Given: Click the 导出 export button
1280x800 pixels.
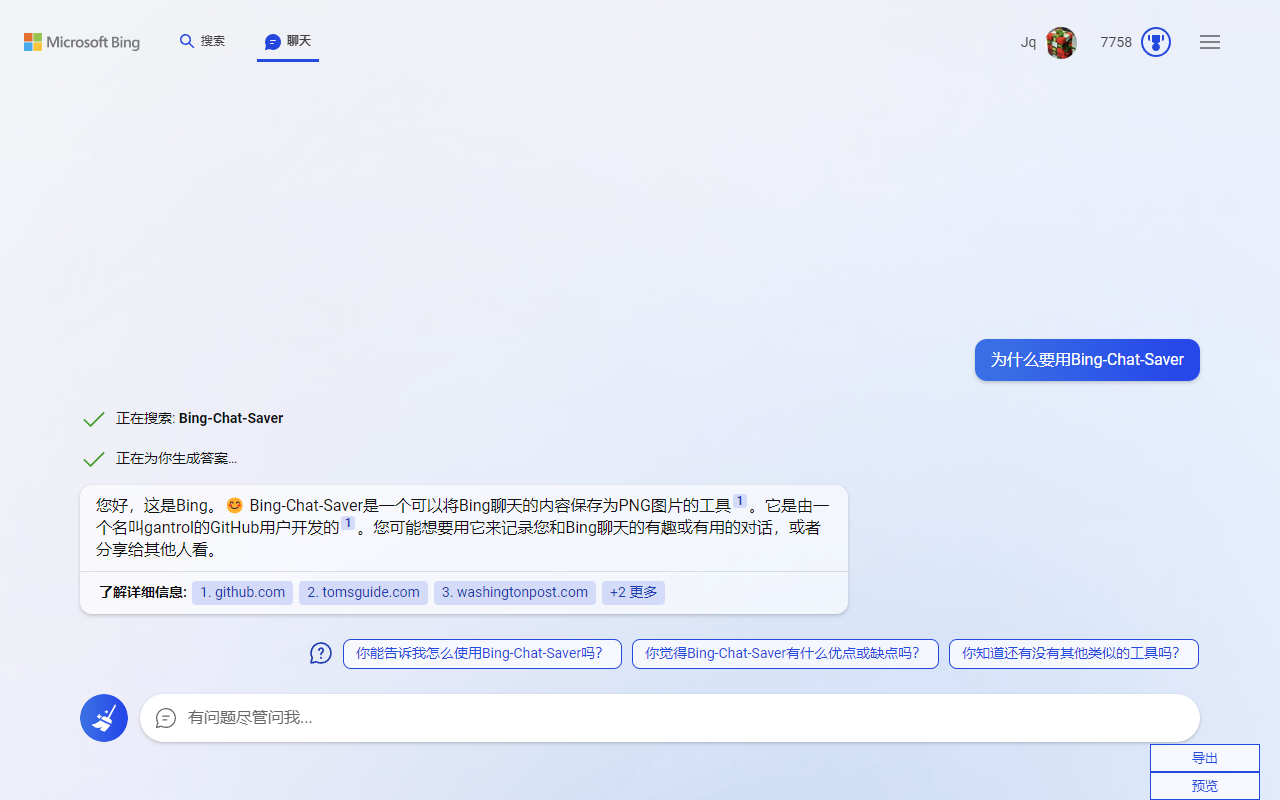Looking at the screenshot, I should click(x=1205, y=758).
